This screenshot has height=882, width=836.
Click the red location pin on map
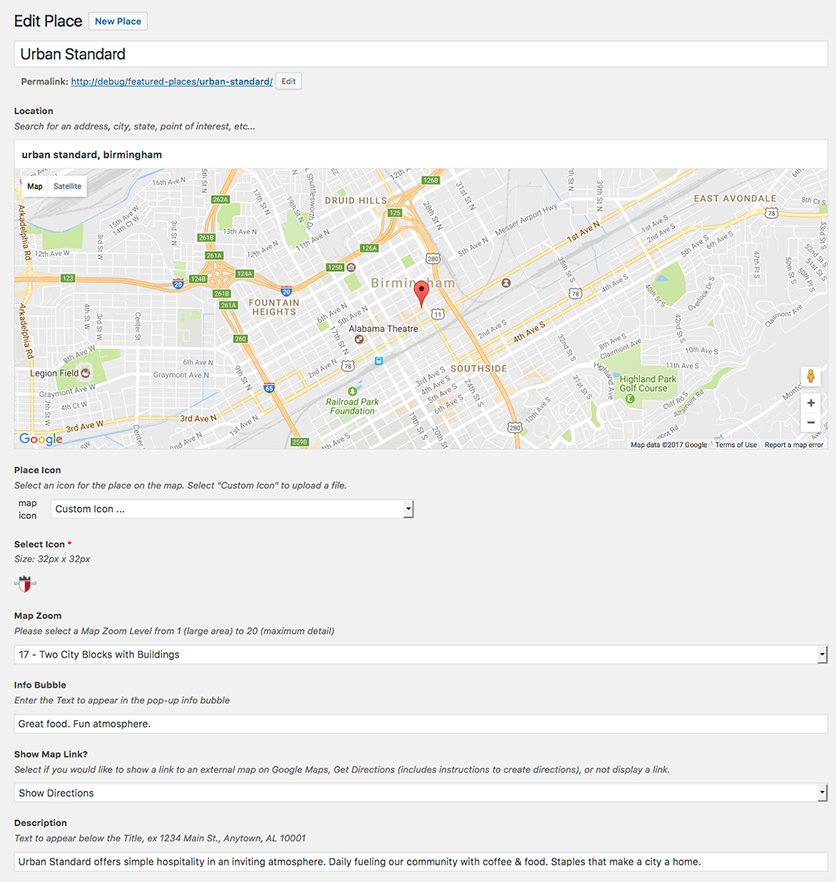click(x=421, y=294)
